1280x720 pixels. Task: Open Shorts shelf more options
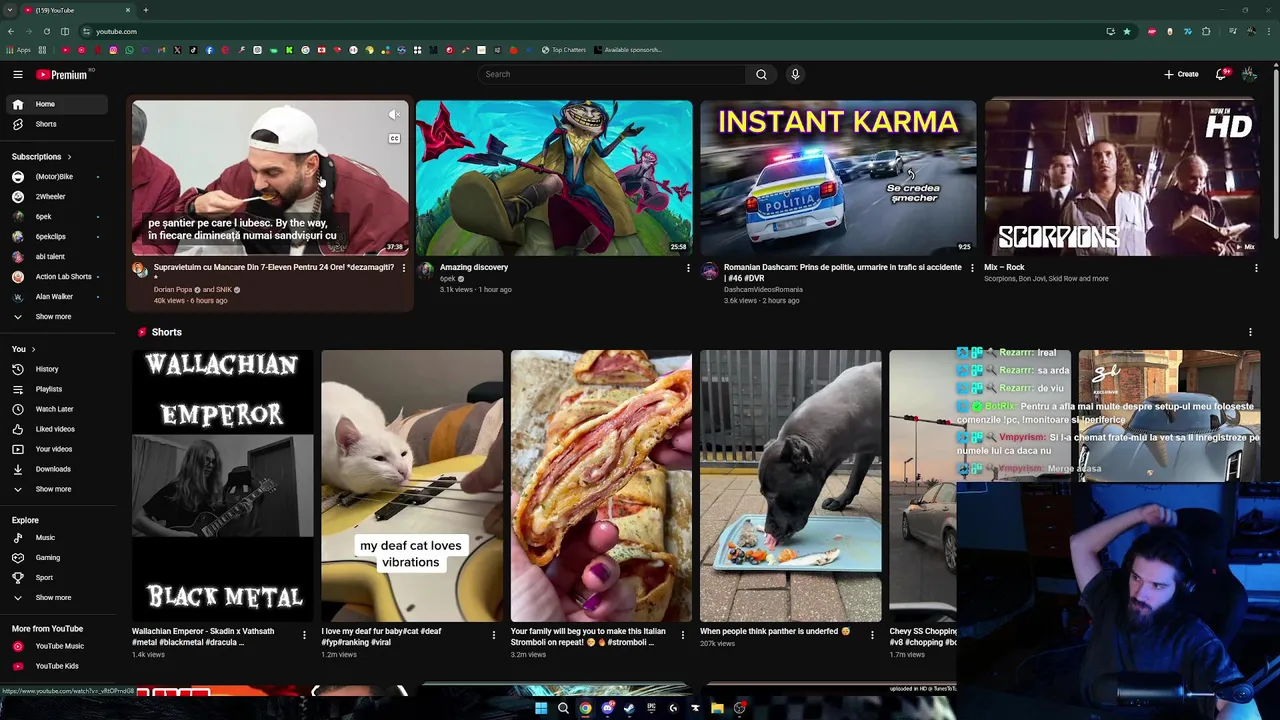pos(1250,332)
